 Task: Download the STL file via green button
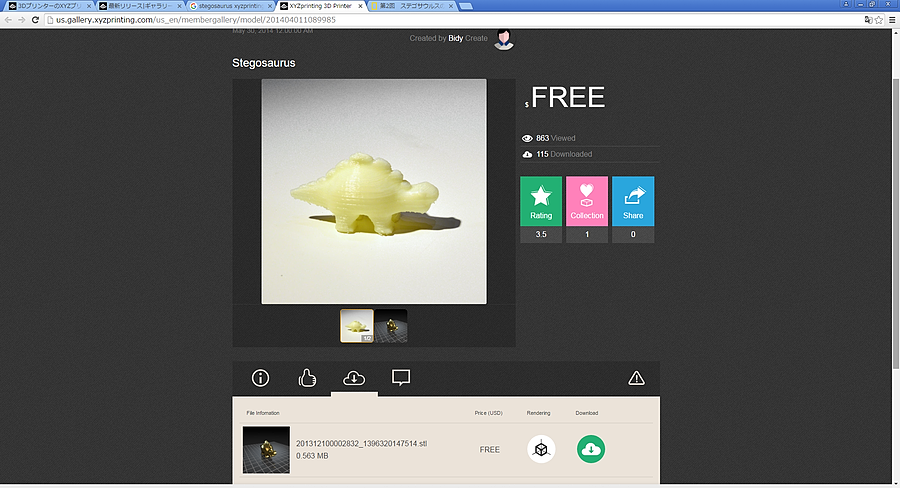click(x=591, y=449)
